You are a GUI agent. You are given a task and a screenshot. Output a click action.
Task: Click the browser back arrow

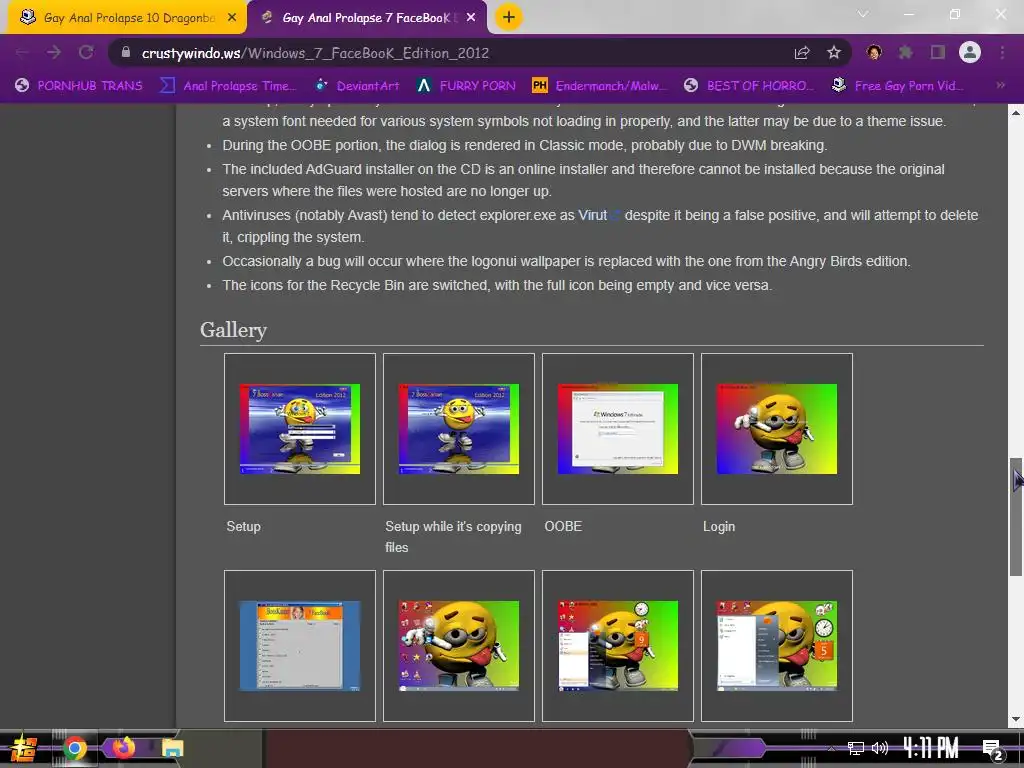[22, 53]
